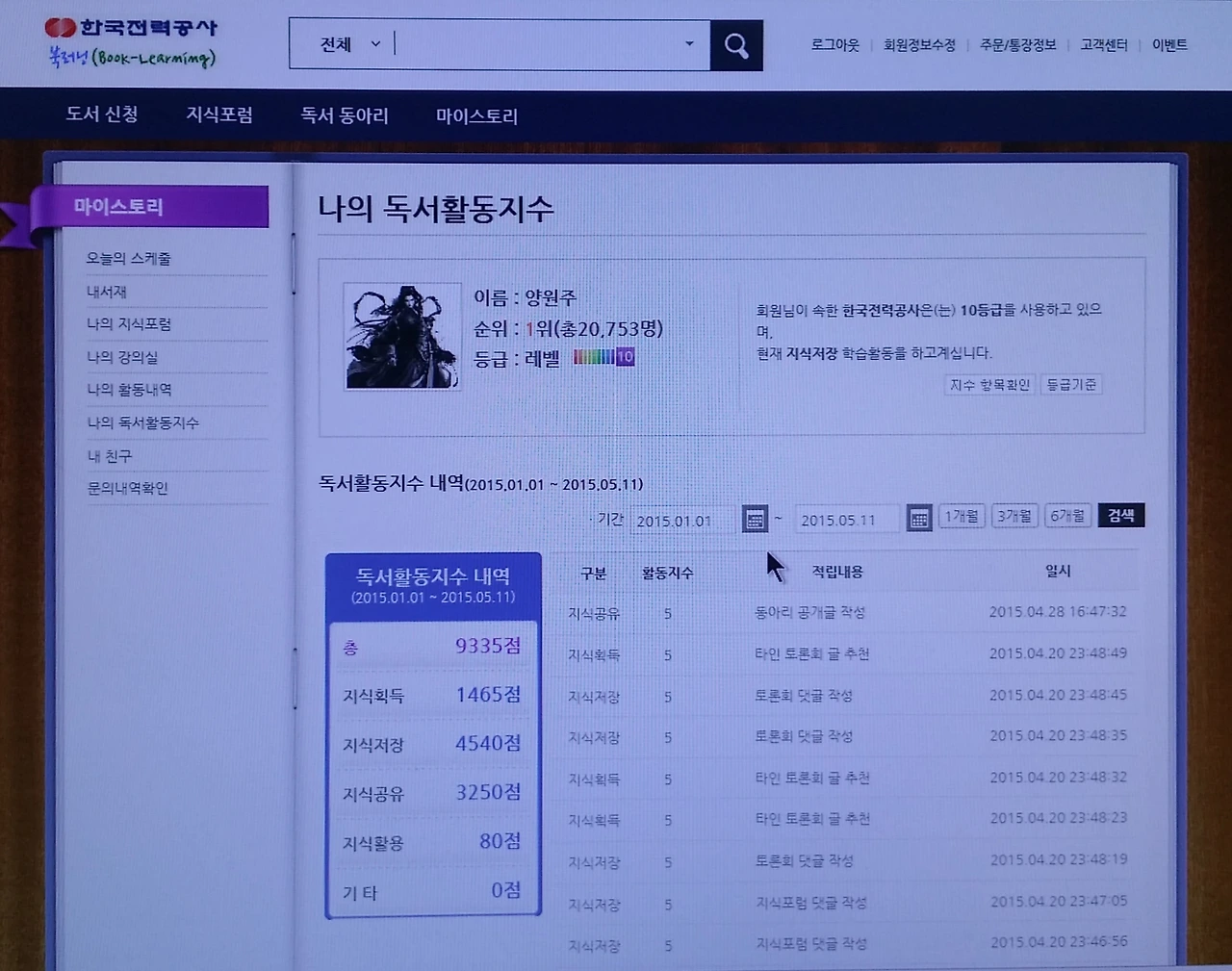Open the 도서 신청 menu

102,115
